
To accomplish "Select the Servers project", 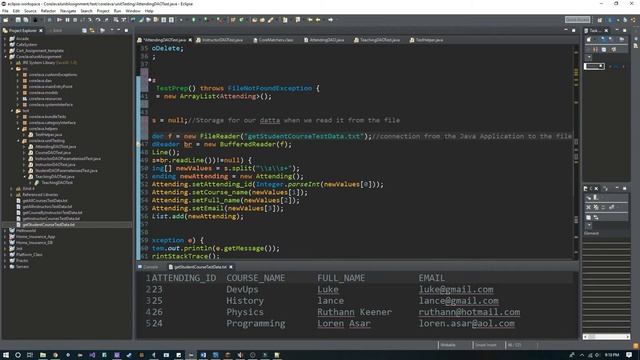I will pos(22,267).
